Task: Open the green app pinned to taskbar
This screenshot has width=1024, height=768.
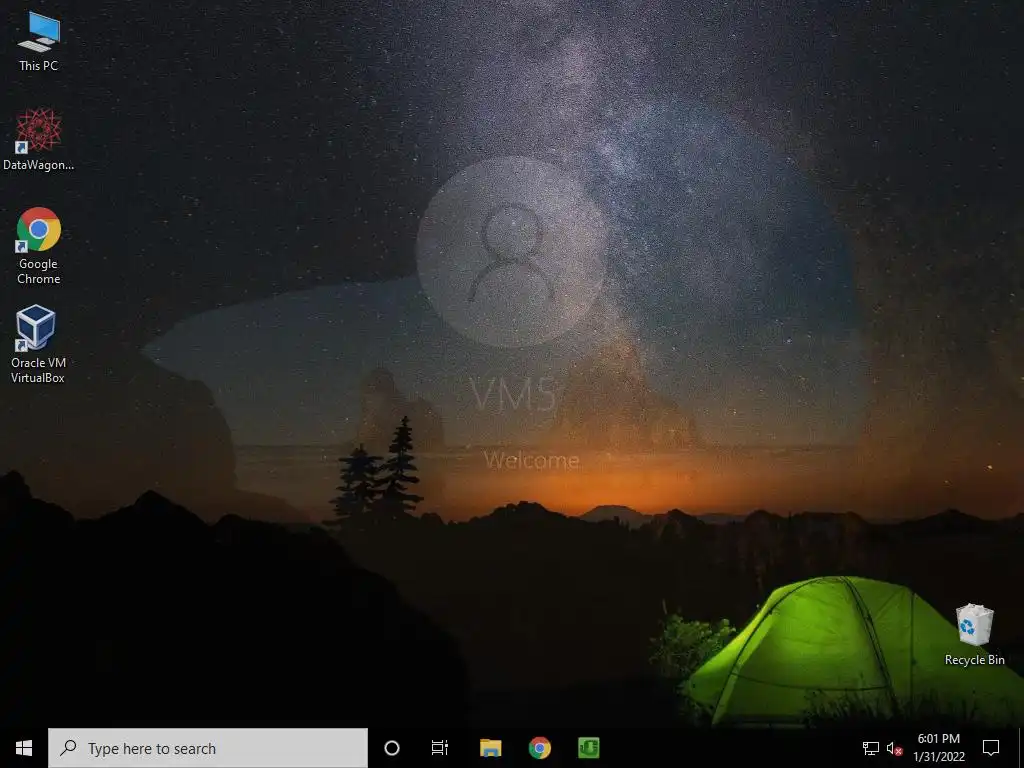Action: coord(588,748)
